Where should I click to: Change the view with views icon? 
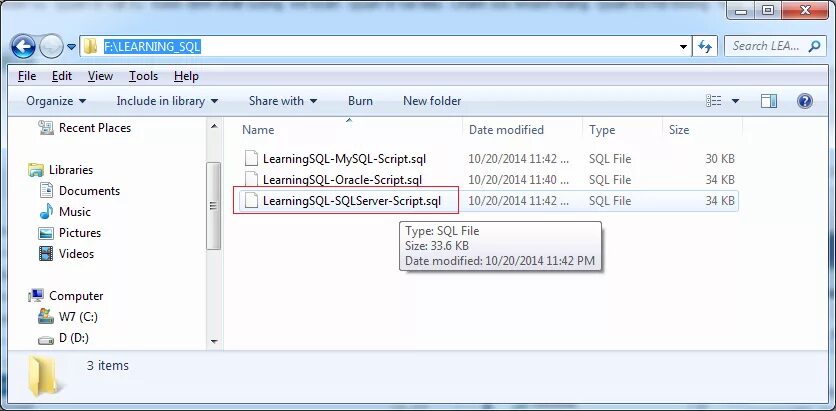pos(713,101)
